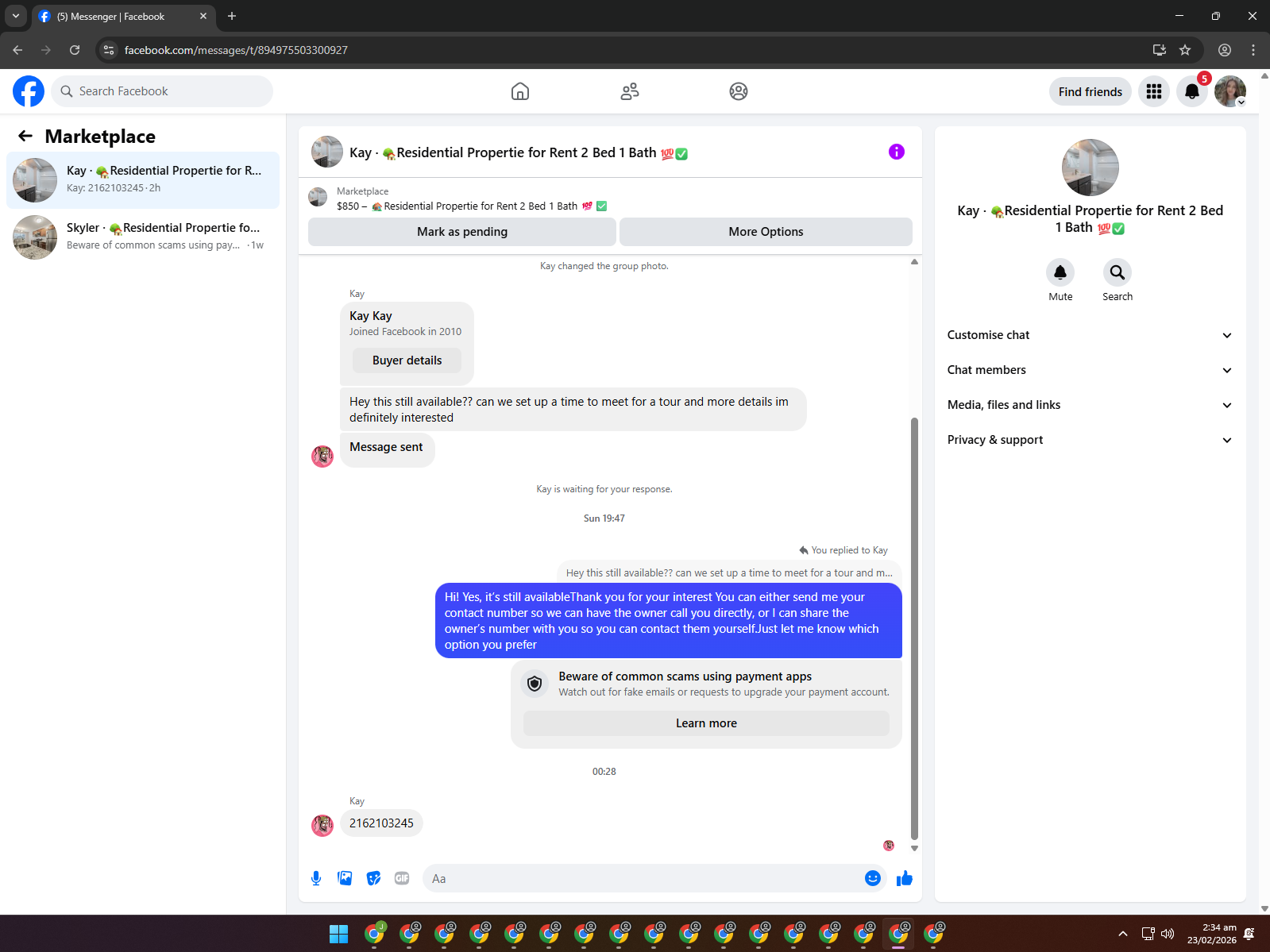Record a voice clip with microphone

pos(316,878)
